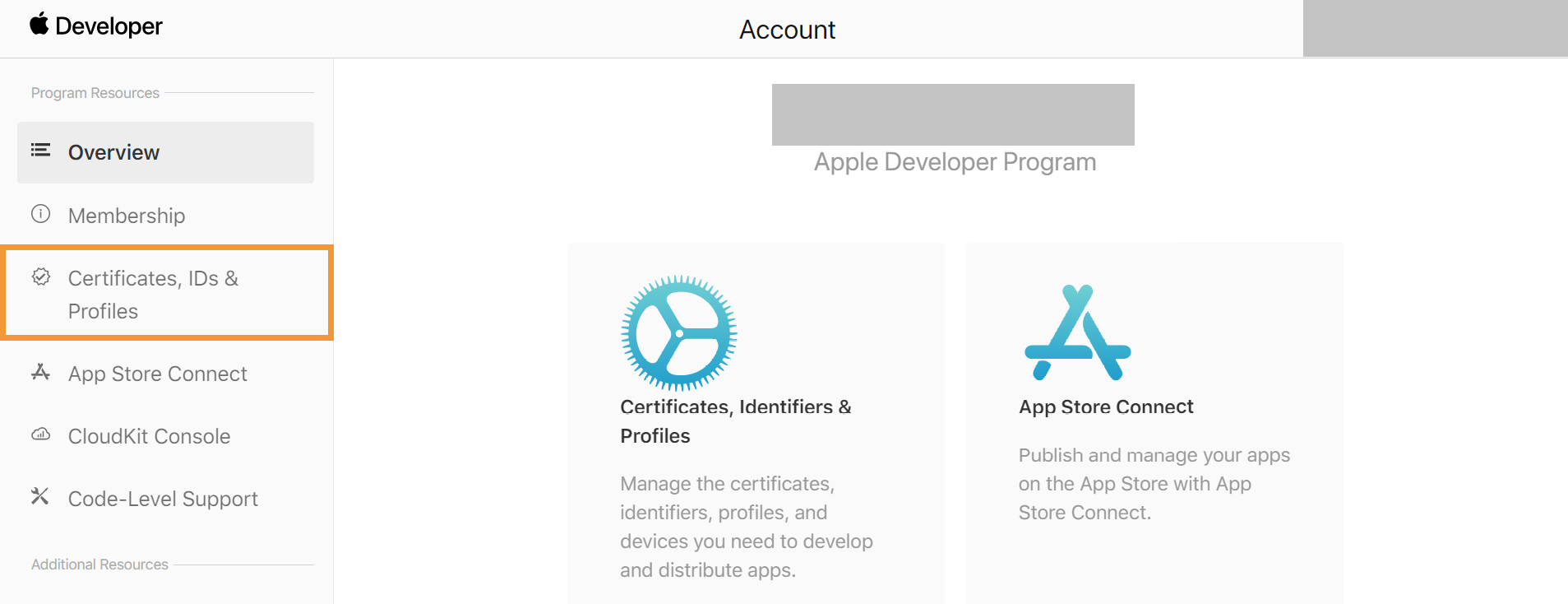Click the Program Resources section label
Screen dimensions: 1568x604
[95, 93]
